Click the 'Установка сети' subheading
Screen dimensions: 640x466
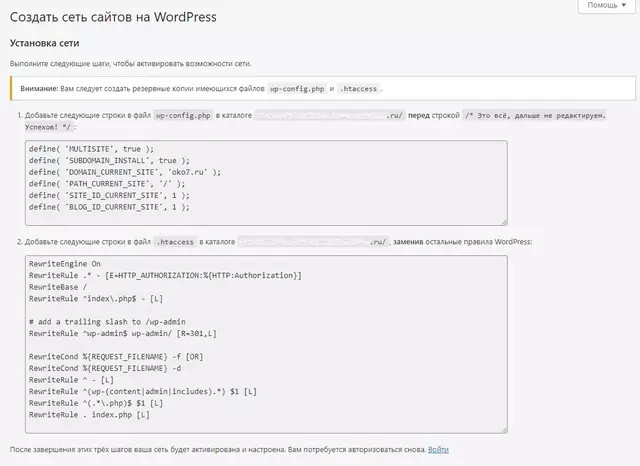click(44, 43)
